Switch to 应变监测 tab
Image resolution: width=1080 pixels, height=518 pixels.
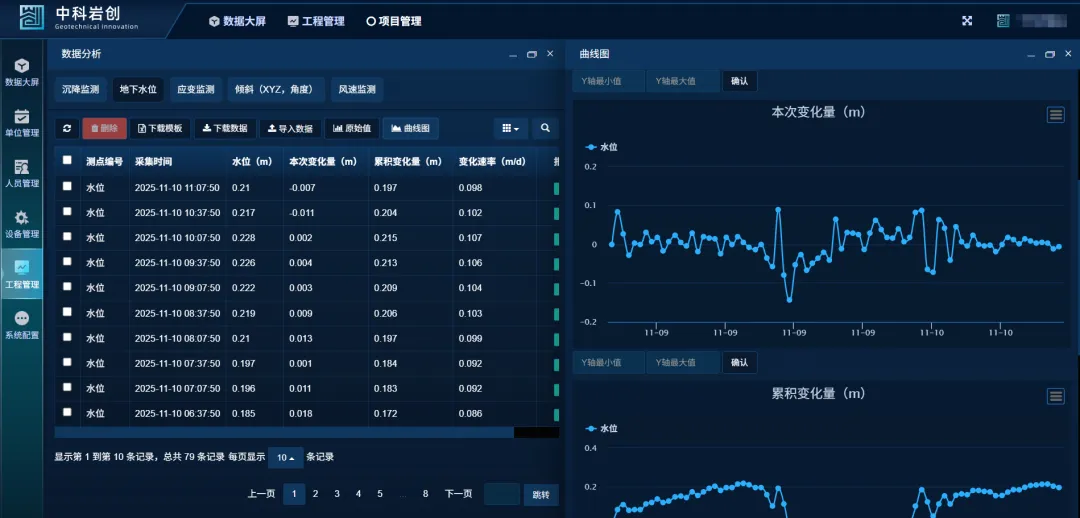pos(195,90)
